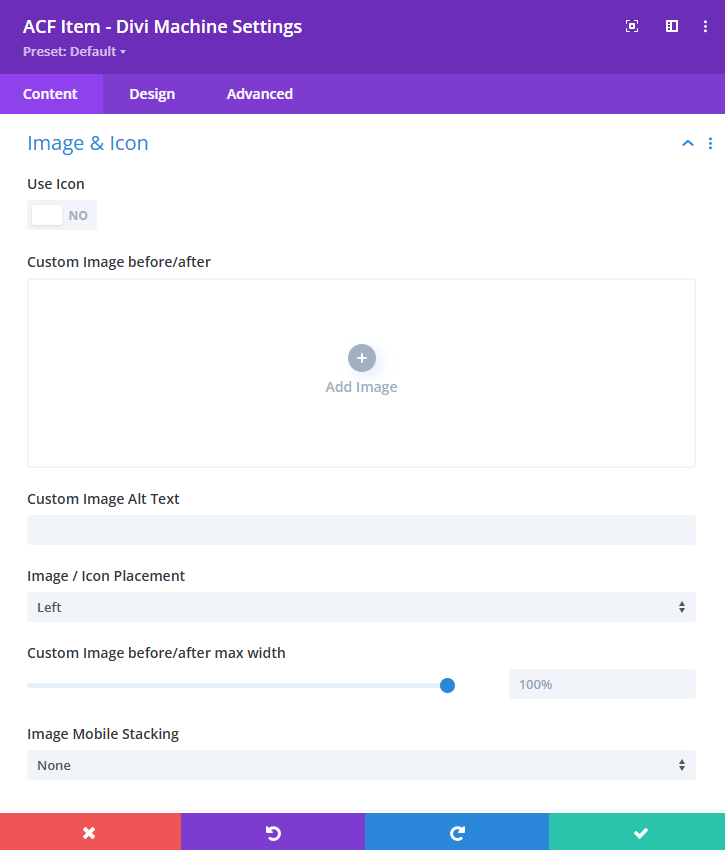725x850 pixels.
Task: Save changes with the green checkmark button
Action: point(637,832)
